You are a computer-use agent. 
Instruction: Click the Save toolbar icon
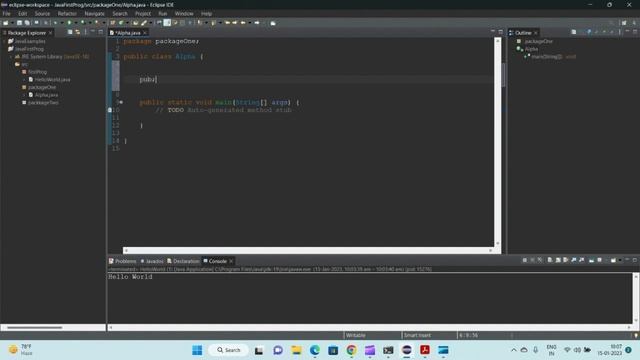pos(19,23)
